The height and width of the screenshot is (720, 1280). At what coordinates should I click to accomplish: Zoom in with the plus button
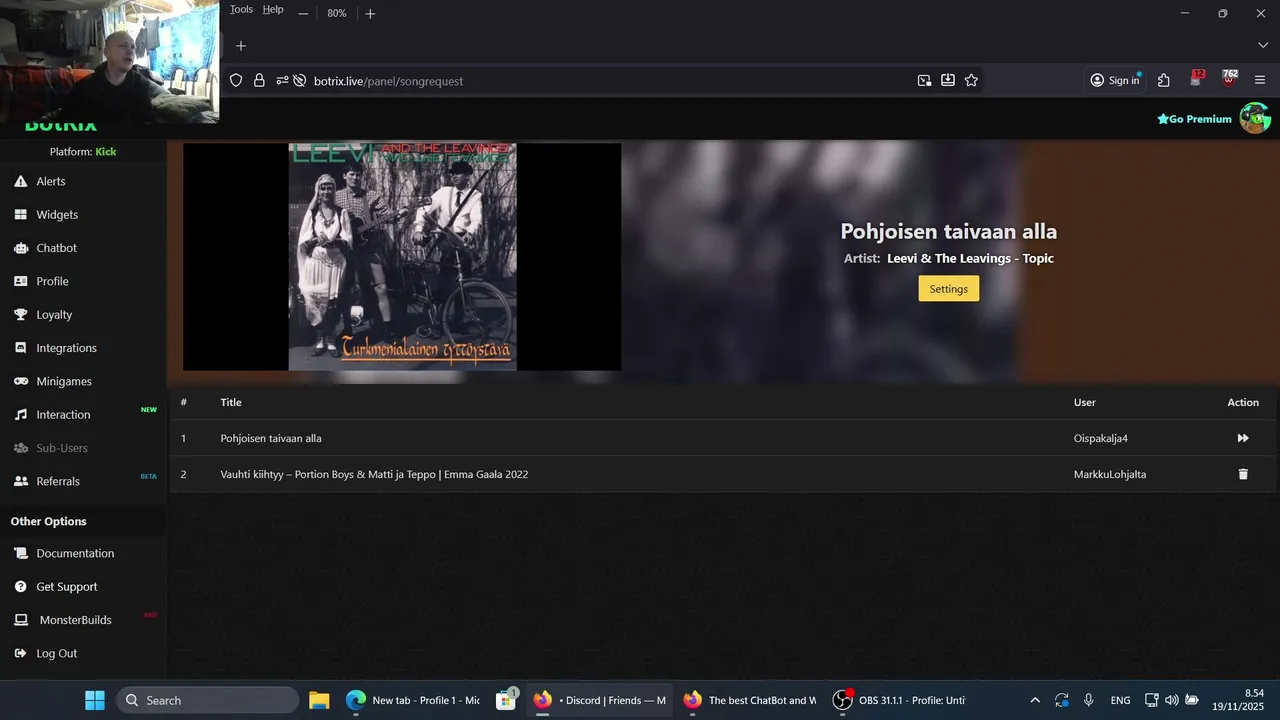370,13
